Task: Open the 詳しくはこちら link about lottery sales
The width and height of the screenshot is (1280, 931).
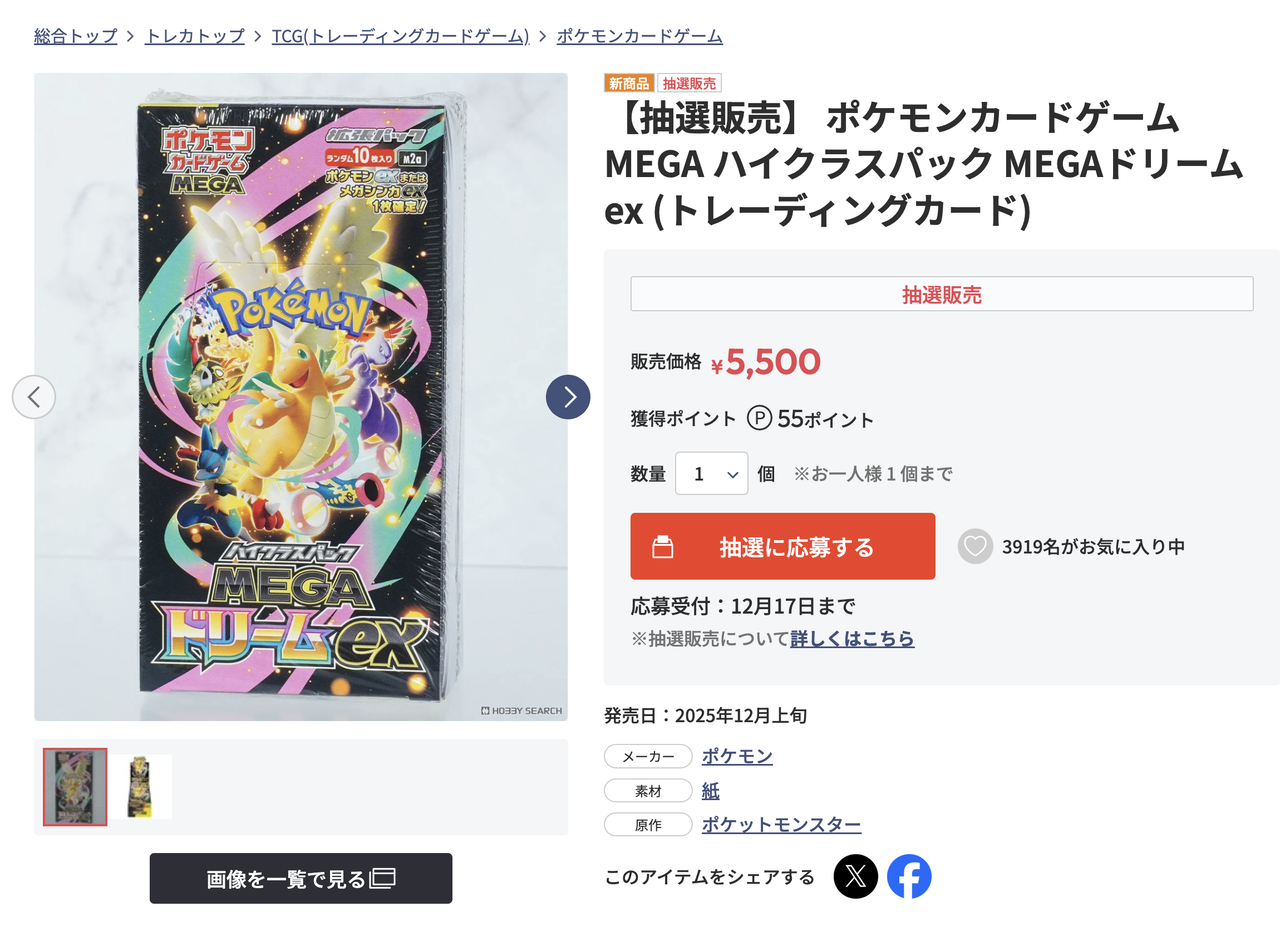Action: coord(852,639)
